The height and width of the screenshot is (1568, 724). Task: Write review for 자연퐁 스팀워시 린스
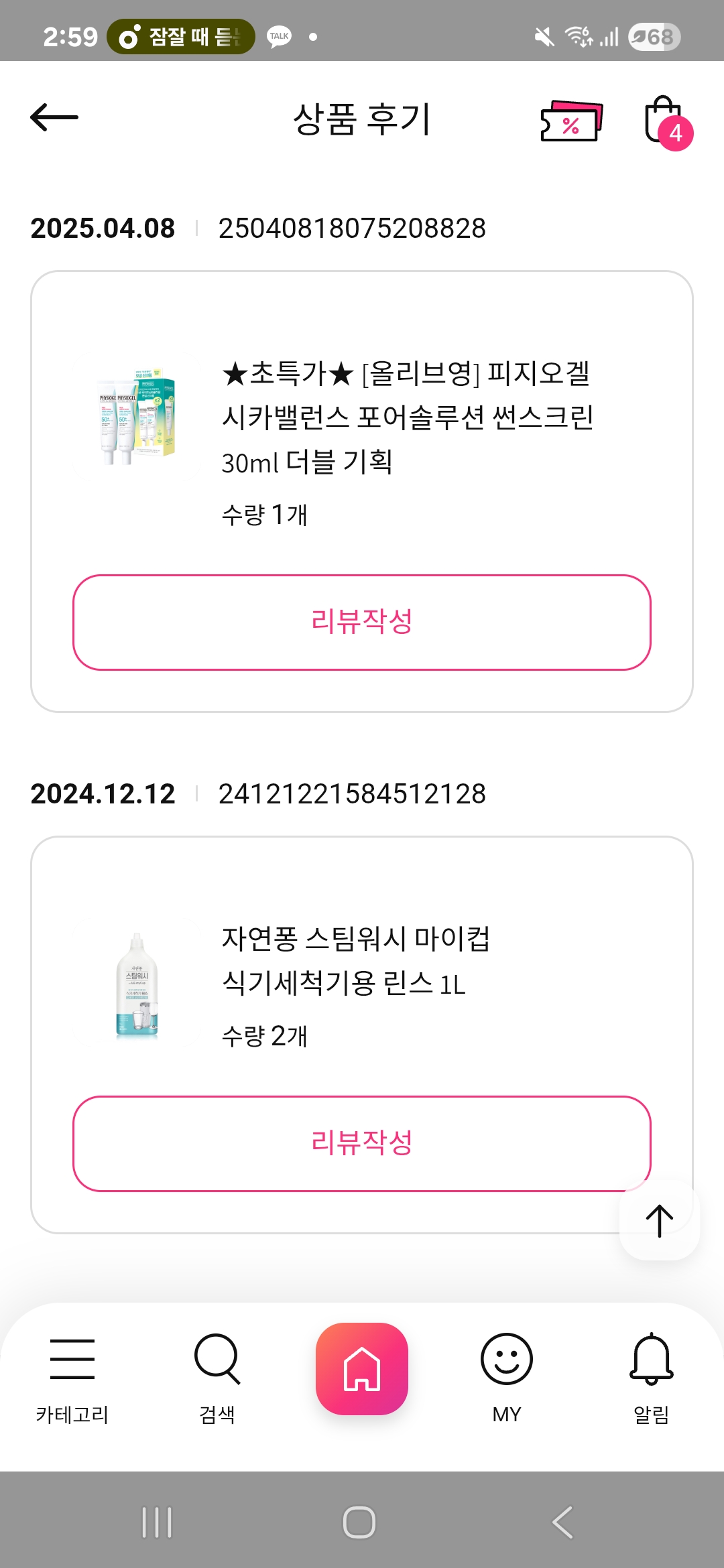coord(362,1143)
